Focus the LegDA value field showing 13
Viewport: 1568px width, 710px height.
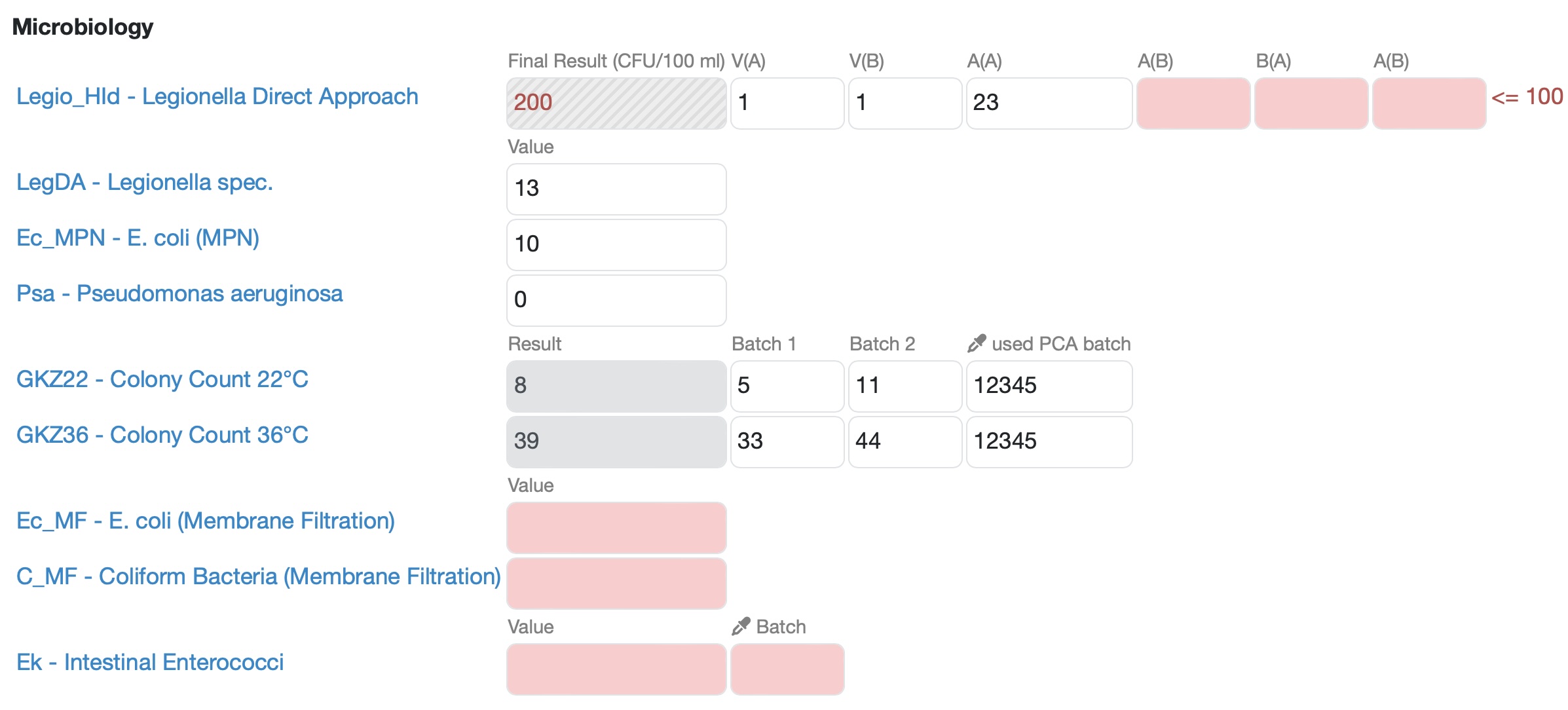tap(616, 189)
